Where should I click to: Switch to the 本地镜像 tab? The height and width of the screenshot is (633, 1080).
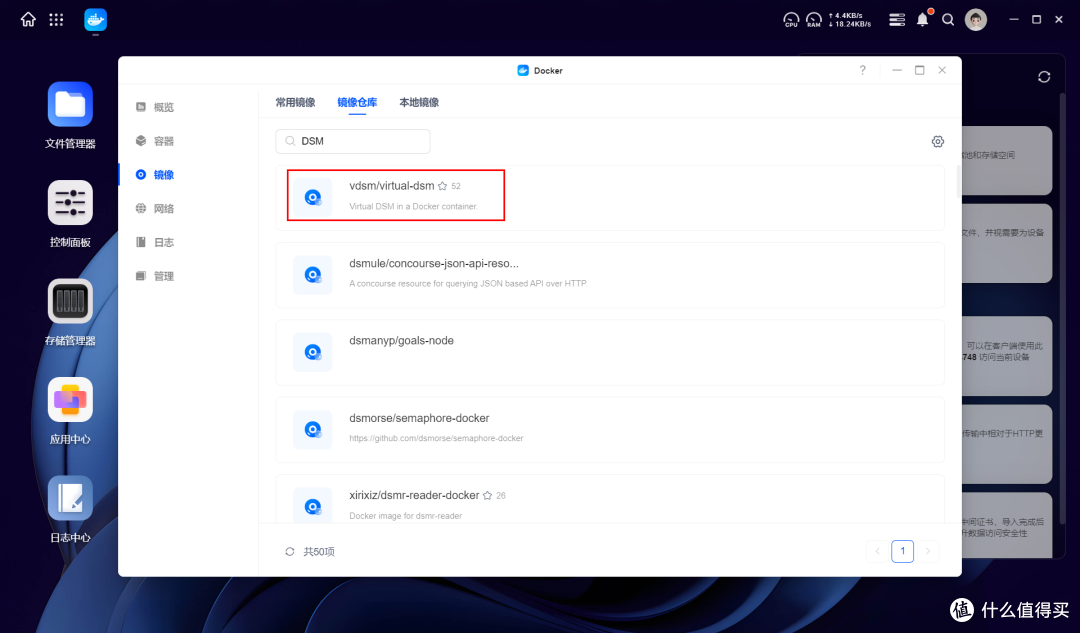click(419, 103)
